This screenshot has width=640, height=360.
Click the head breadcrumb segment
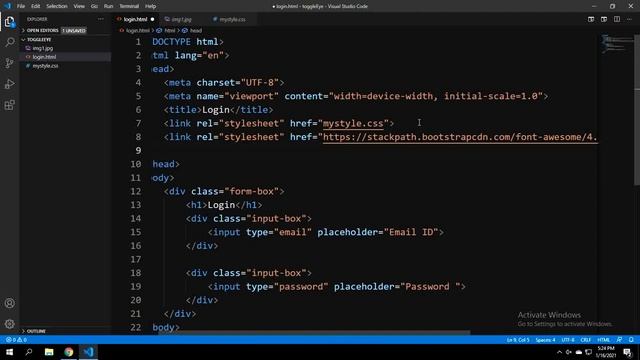[x=195, y=31]
